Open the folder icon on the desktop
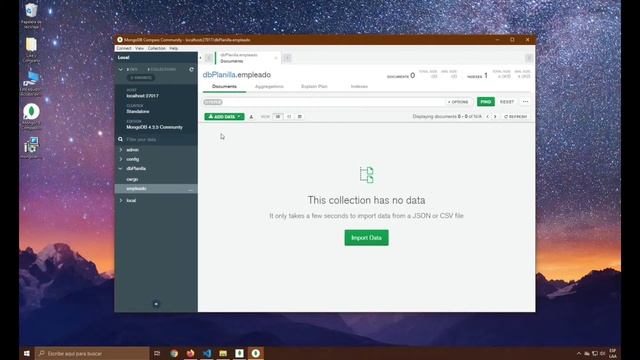This screenshot has width=640, height=360. coord(31,50)
